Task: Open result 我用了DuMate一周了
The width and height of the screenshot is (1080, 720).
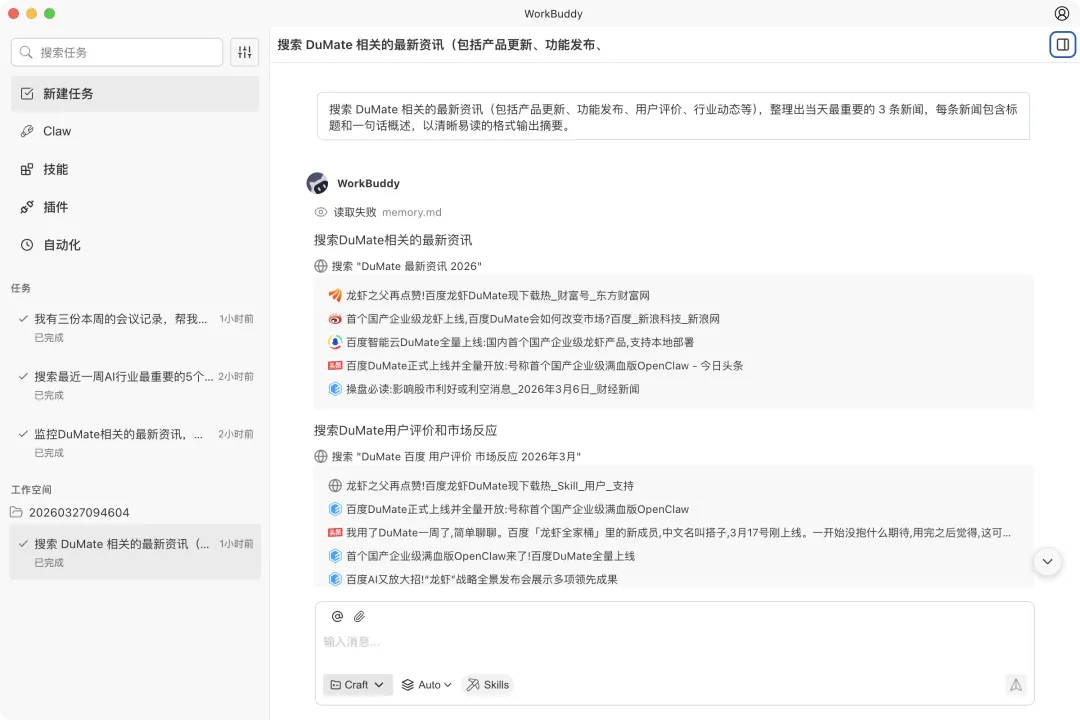Action: [678, 533]
